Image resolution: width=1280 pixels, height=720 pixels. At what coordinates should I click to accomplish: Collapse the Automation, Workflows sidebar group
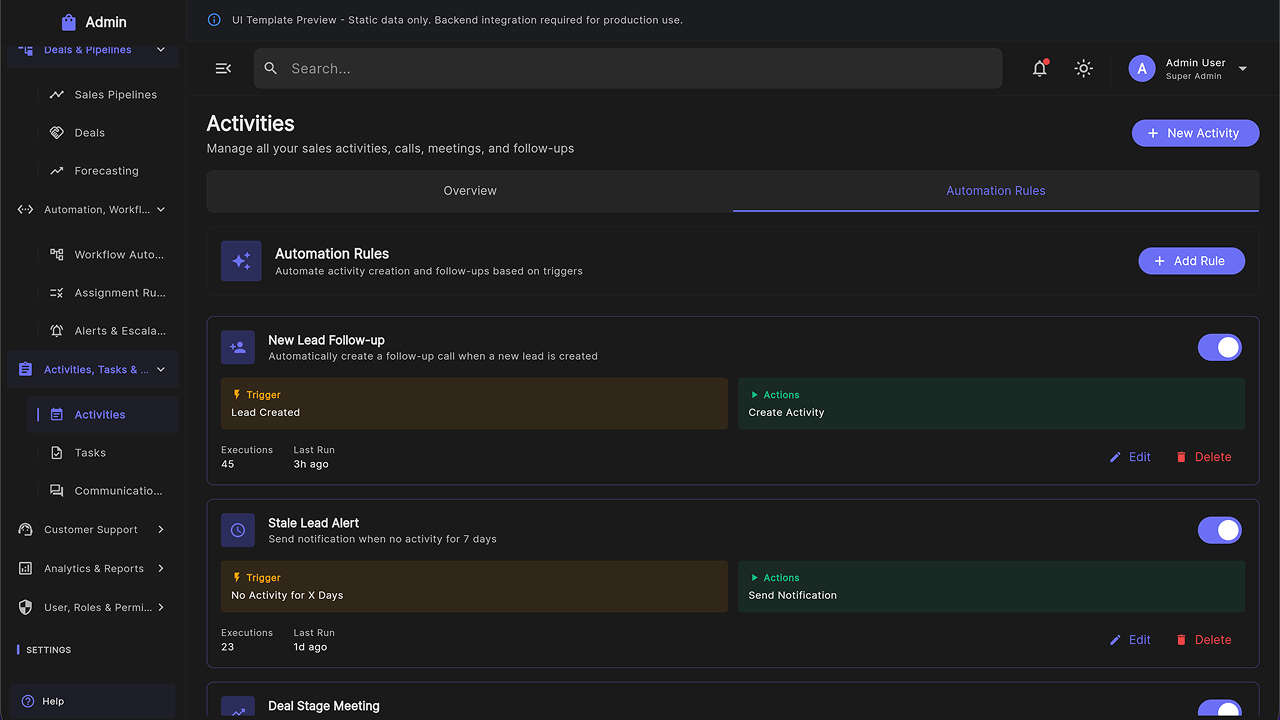[161, 210]
